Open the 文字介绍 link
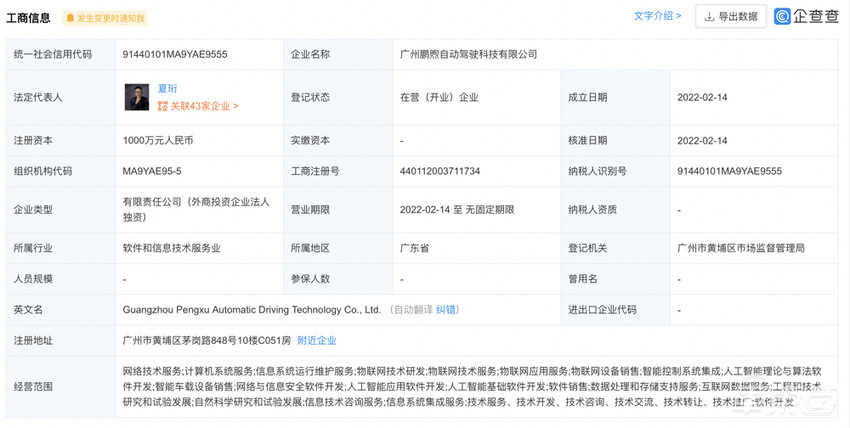Screen dimensions: 850x428 pos(658,16)
